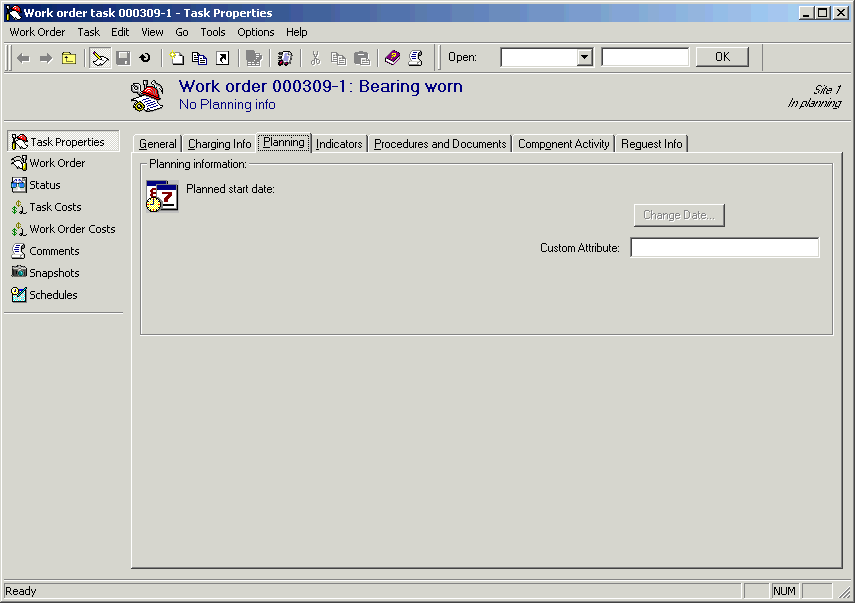
Task: Click the Up one level folder icon
Action: 69,58
